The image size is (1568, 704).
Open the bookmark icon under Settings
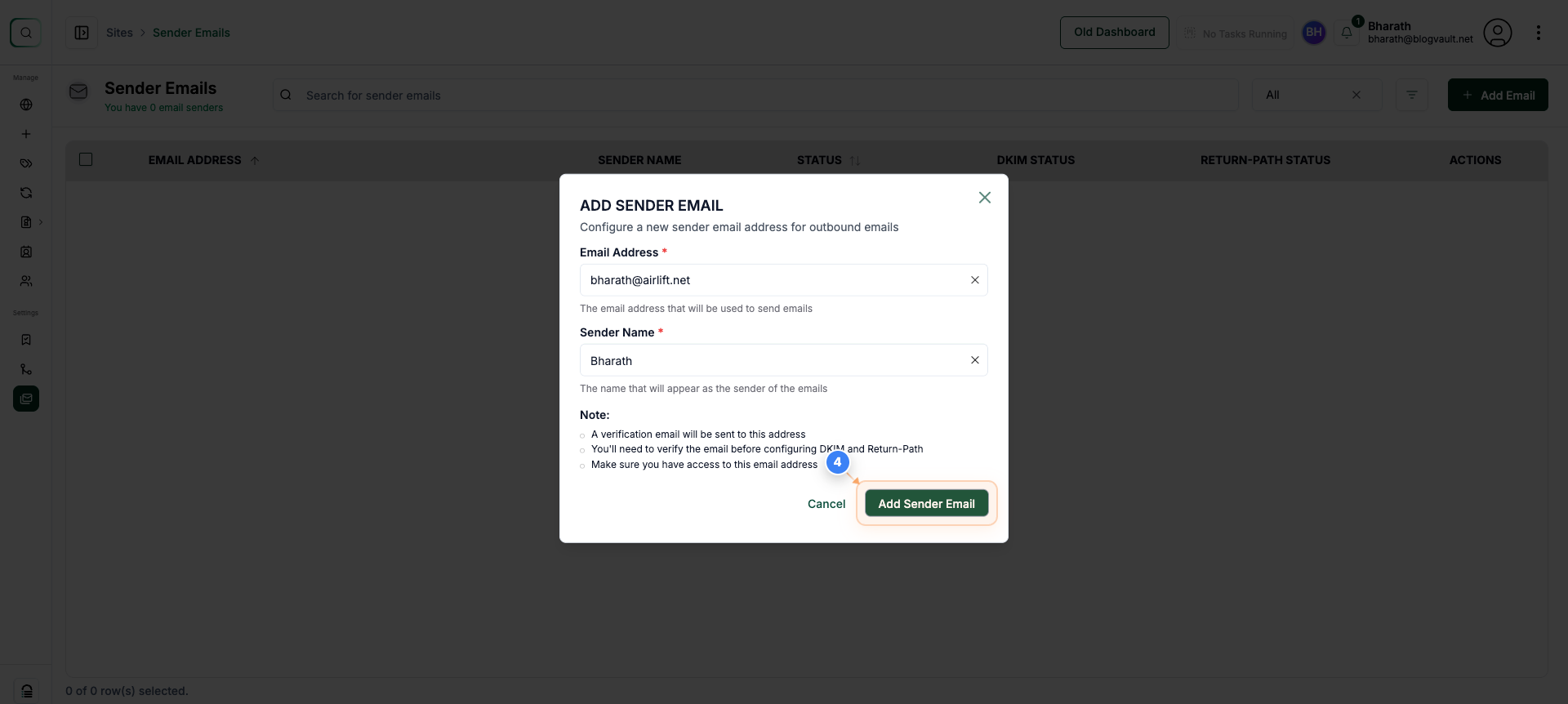[x=26, y=339]
